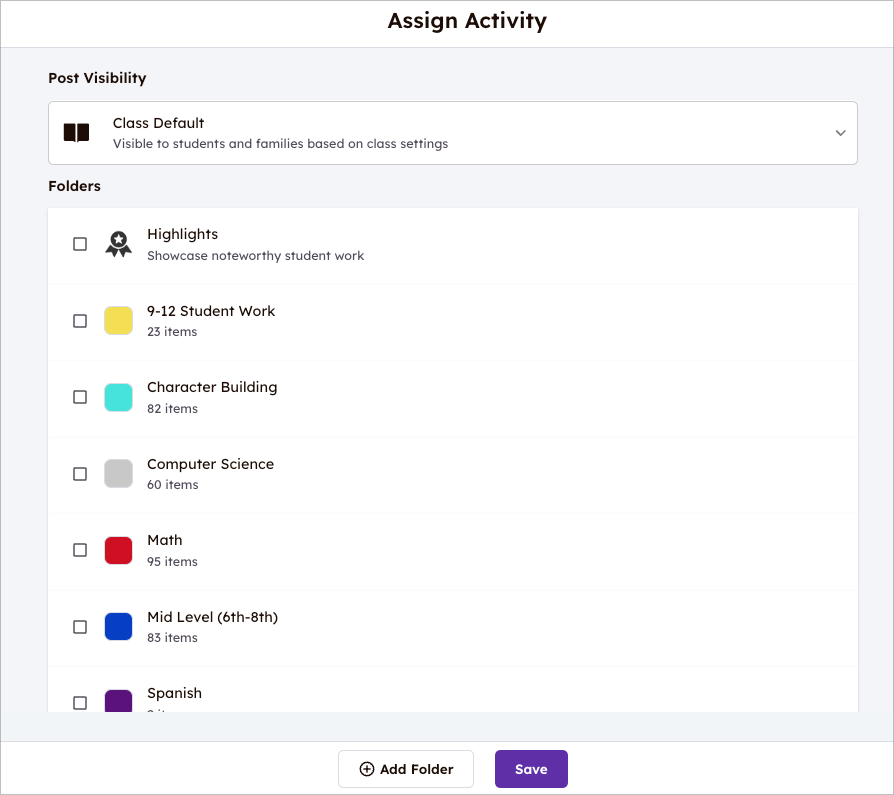Click the Add Folder button
Image resolution: width=894 pixels, height=795 pixels.
(406, 769)
